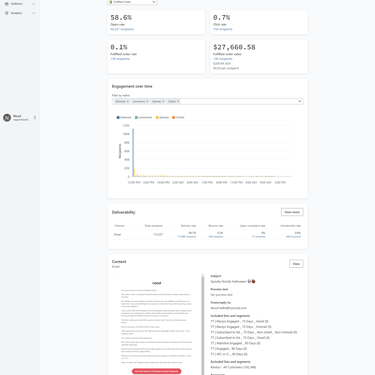Remove the Clicked metric chip
Image resolution: width=375 pixels, height=375 pixels.
tap(178, 101)
